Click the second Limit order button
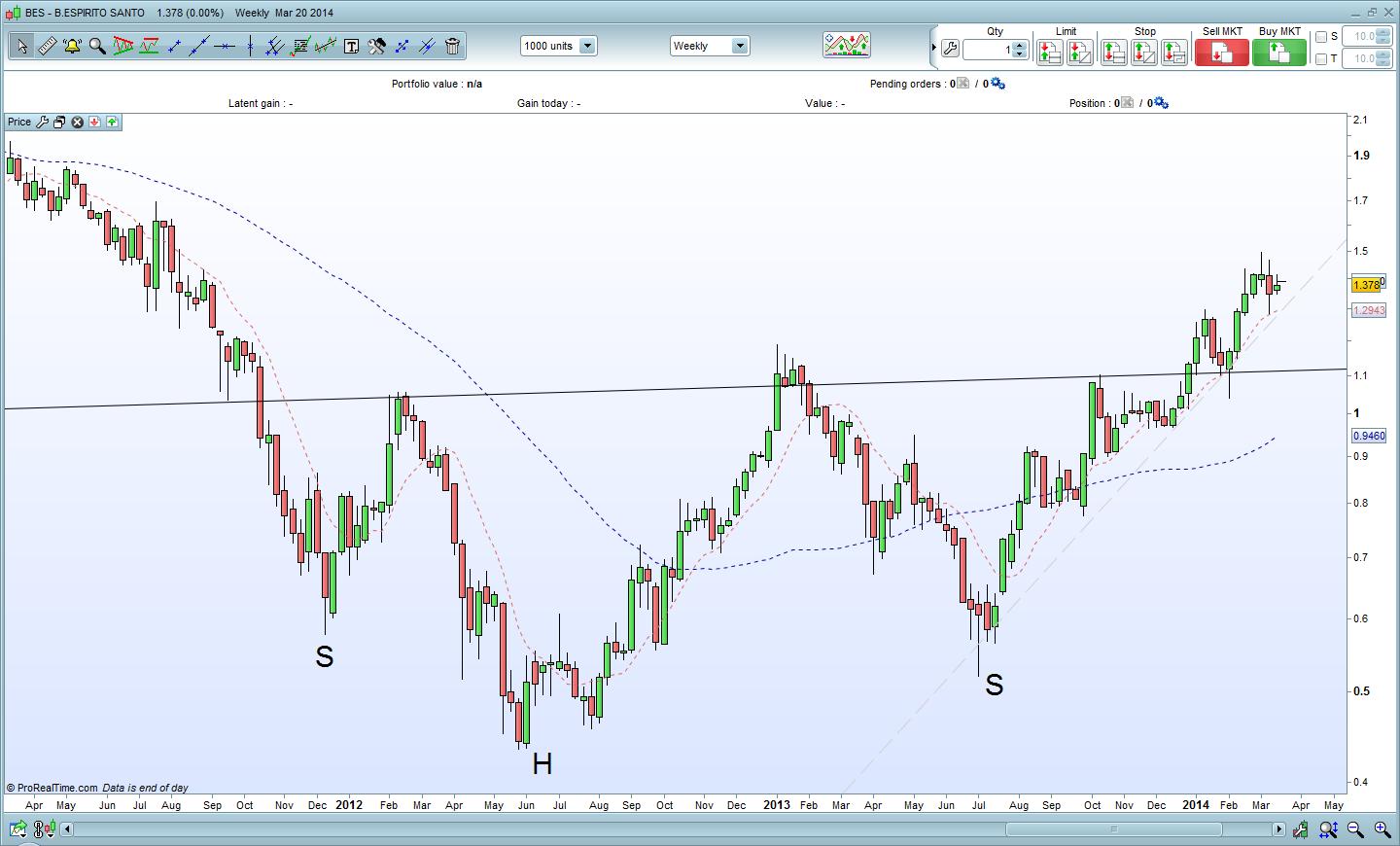Image resolution: width=1400 pixels, height=846 pixels. [x=1079, y=52]
